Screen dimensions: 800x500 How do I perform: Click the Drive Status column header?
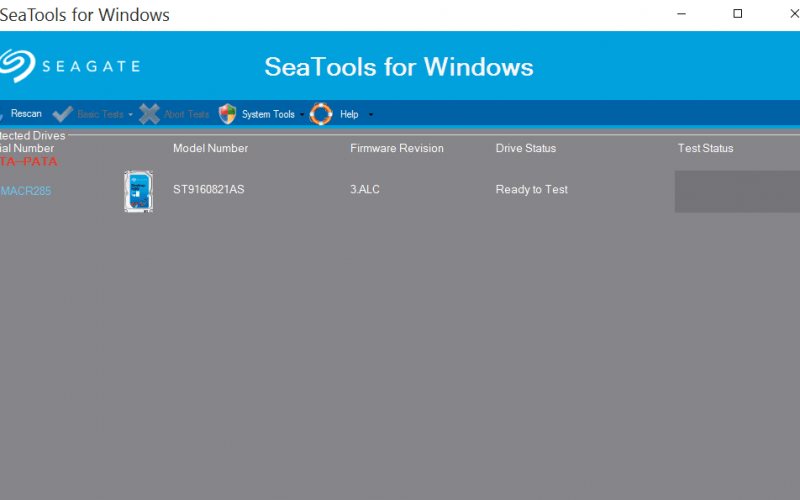526,148
